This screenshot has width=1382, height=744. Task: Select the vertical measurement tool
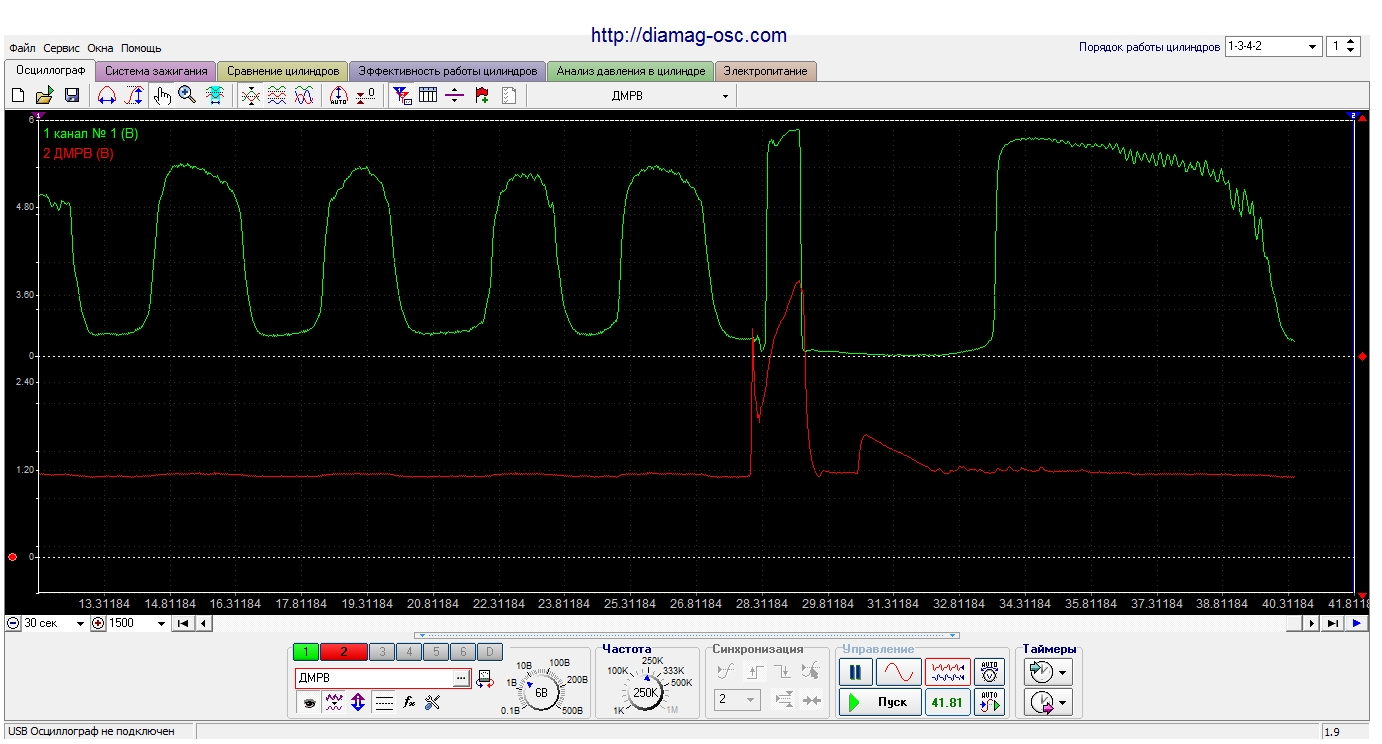pos(134,95)
